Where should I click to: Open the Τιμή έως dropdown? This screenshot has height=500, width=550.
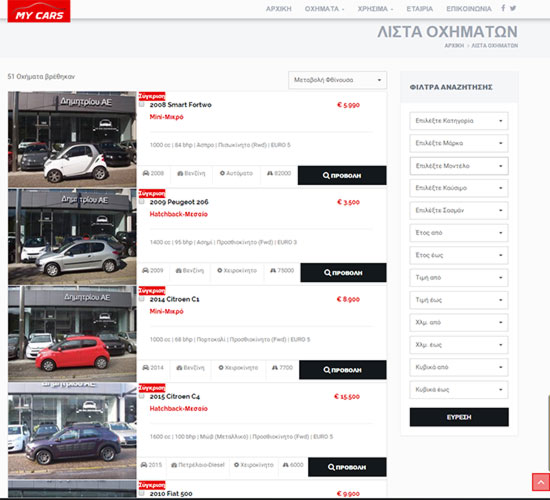tap(458, 300)
